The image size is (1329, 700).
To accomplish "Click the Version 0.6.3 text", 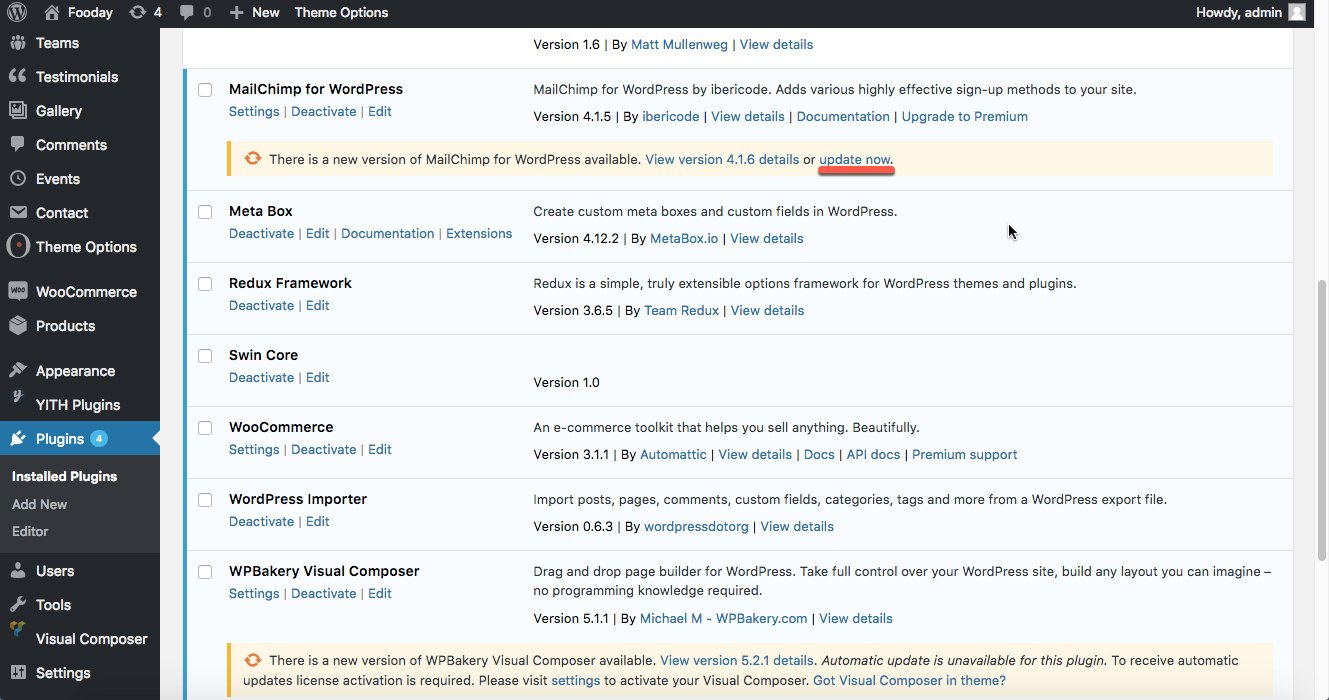I will [573, 527].
